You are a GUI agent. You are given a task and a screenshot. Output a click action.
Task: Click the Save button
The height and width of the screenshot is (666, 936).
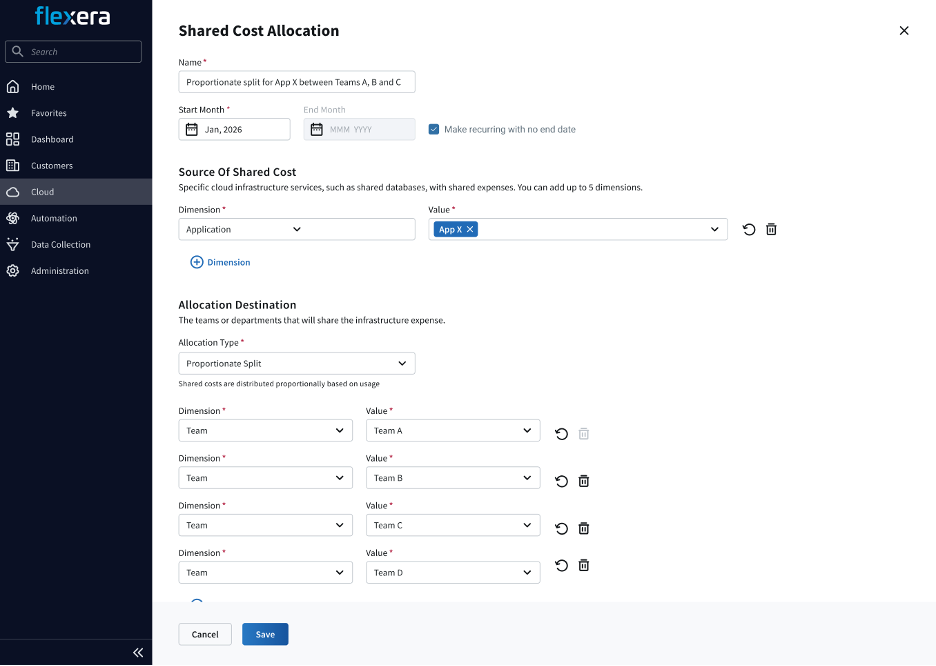(265, 634)
